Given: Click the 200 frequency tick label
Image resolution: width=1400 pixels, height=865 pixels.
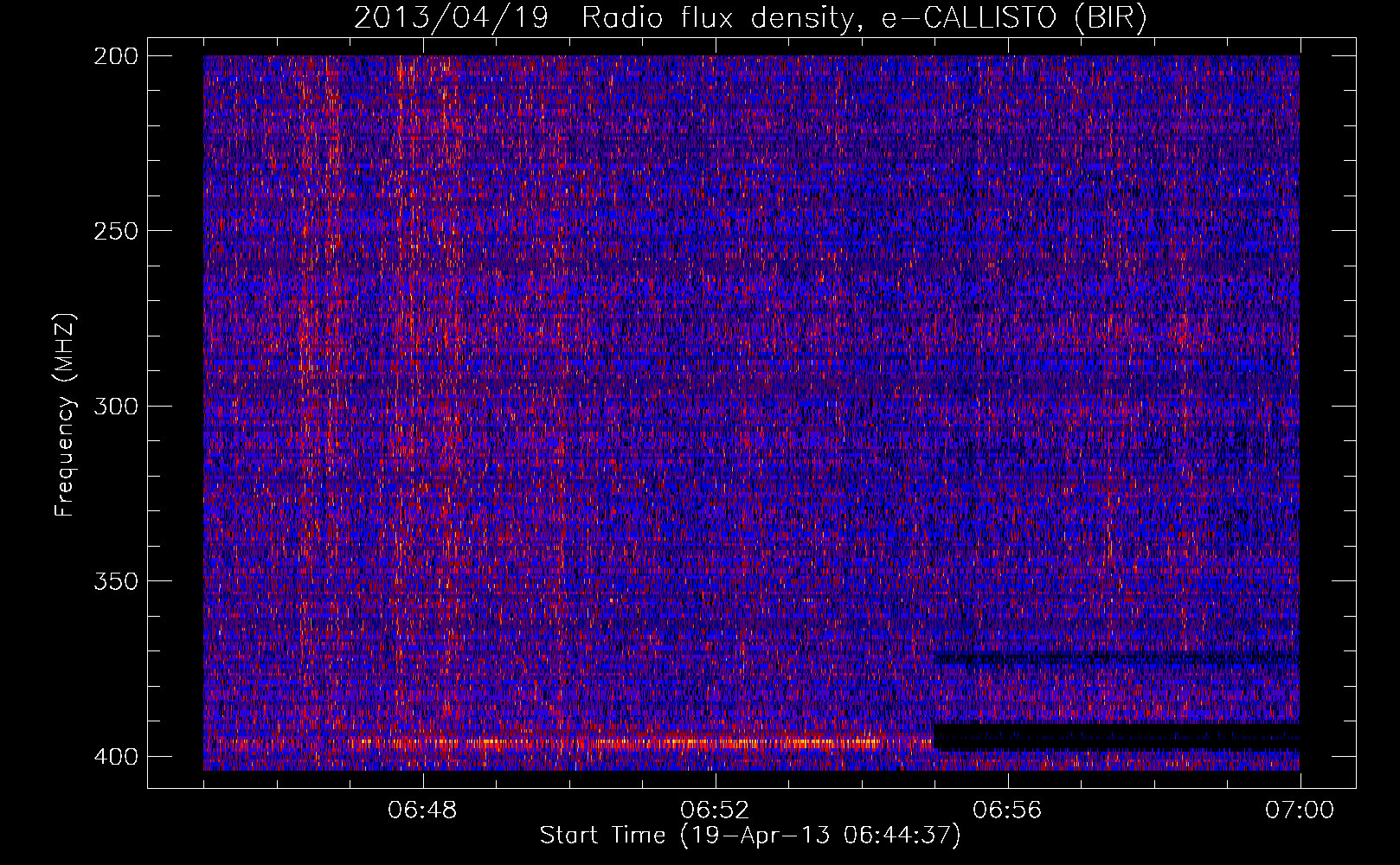Looking at the screenshot, I should pyautogui.click(x=115, y=56).
